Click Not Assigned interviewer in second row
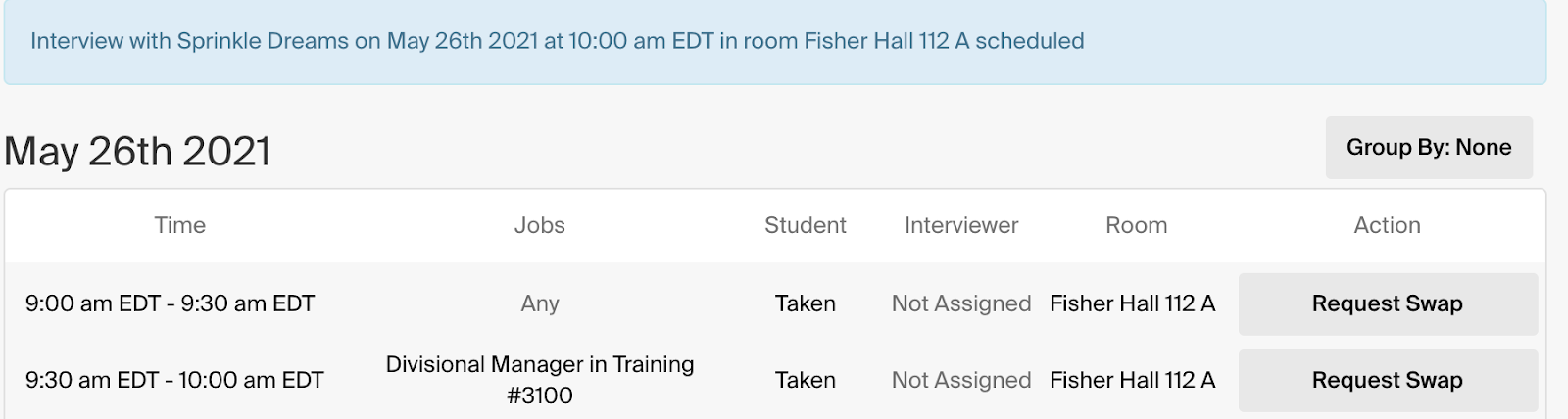Viewport: 1568px width, 419px height. pyautogui.click(x=961, y=380)
